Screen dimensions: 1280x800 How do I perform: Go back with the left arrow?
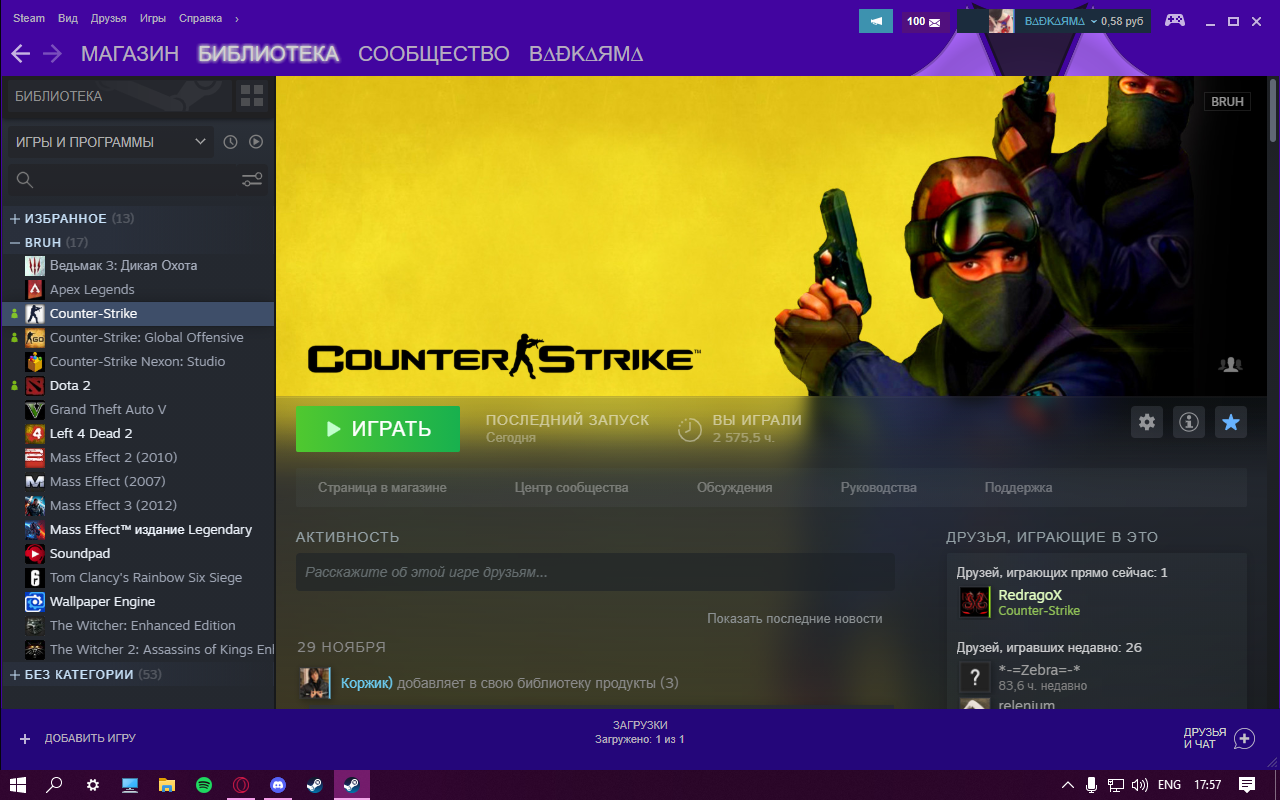click(x=20, y=54)
